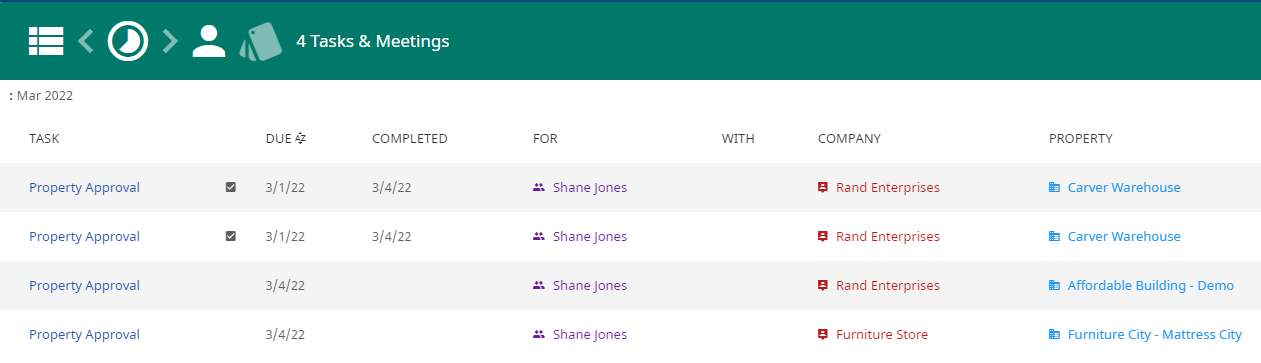Click building icon beside Affordable Building - Demo
1261x363 pixels.
coord(1054,286)
